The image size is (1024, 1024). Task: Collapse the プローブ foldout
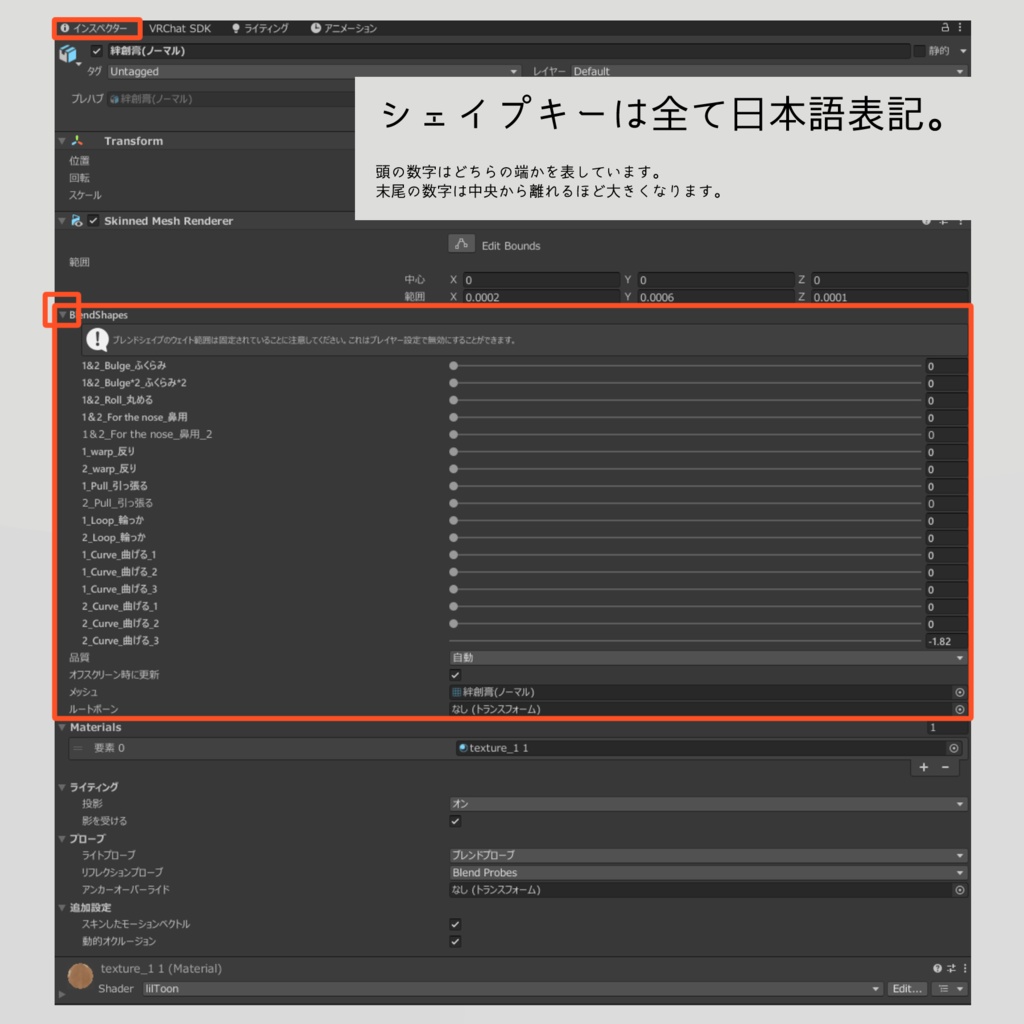tap(62, 839)
